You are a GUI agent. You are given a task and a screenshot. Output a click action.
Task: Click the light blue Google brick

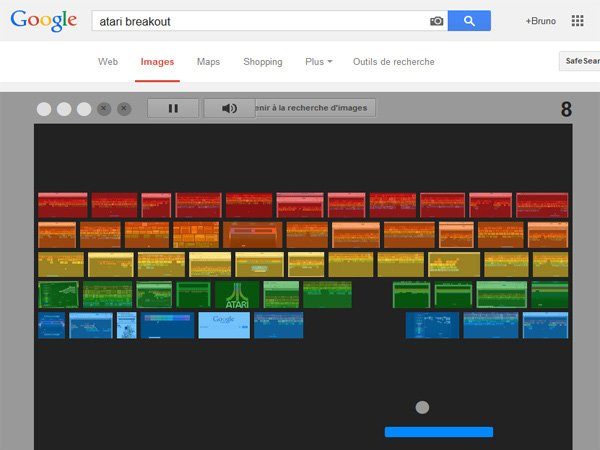(x=224, y=325)
